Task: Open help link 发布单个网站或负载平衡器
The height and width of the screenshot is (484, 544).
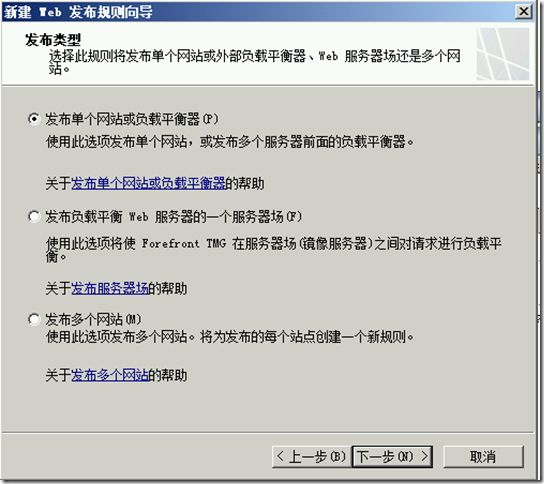Action: 148,183
